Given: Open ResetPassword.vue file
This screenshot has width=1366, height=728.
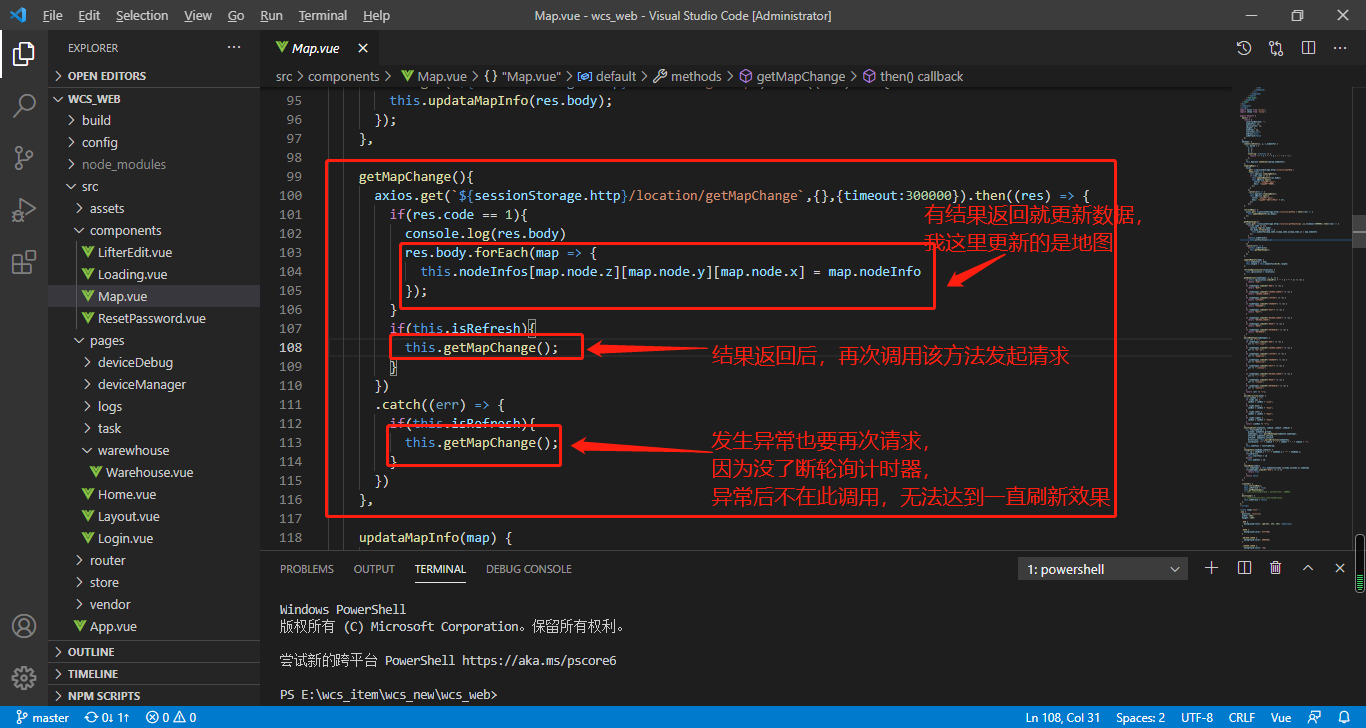Looking at the screenshot, I should pos(154,318).
